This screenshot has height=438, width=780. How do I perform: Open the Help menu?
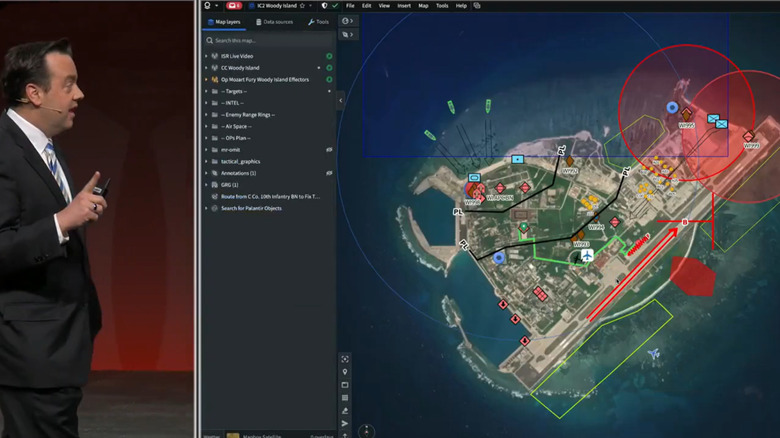coord(461,6)
